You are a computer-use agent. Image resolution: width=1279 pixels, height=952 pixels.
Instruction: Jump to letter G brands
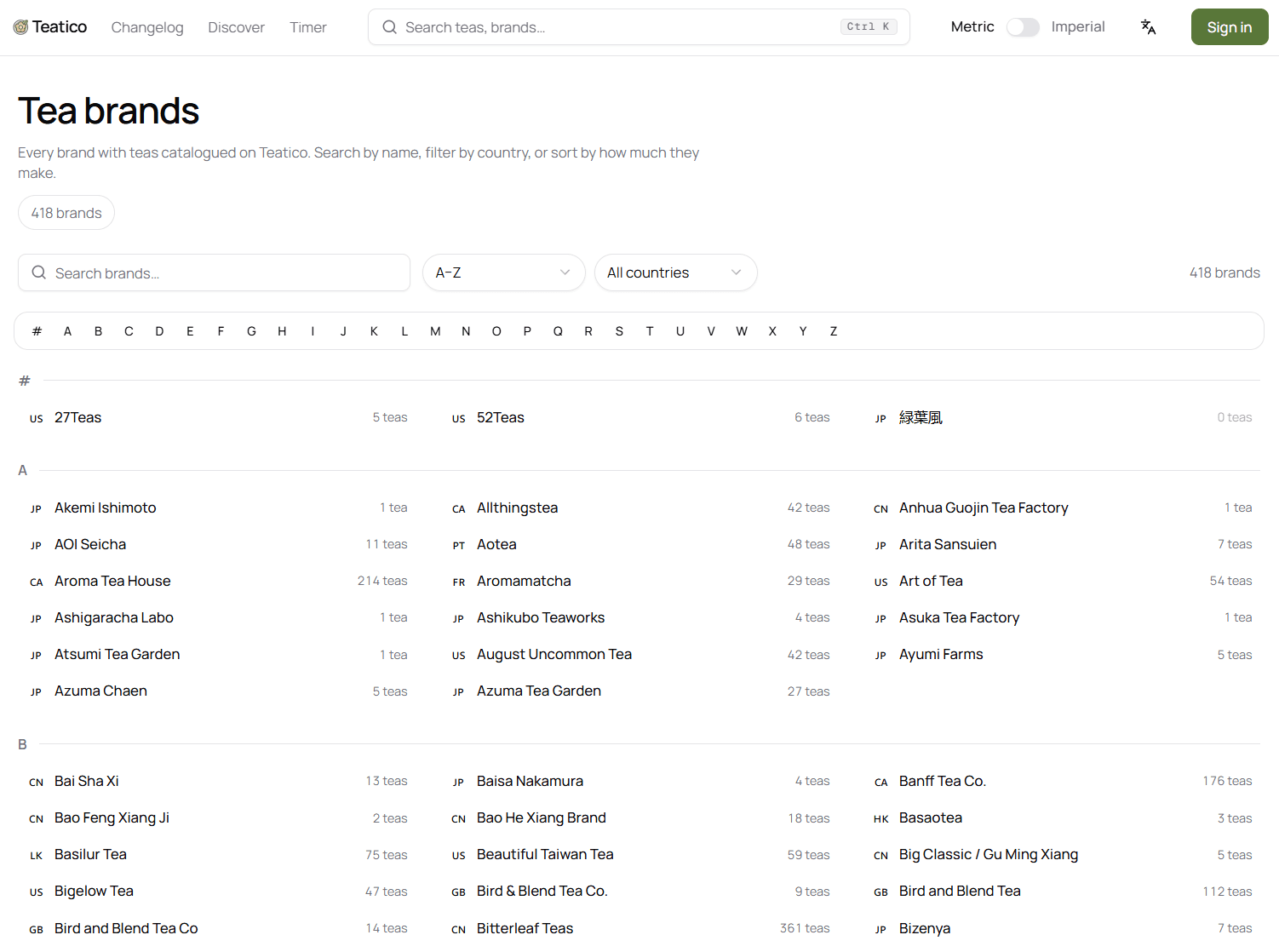coord(251,331)
